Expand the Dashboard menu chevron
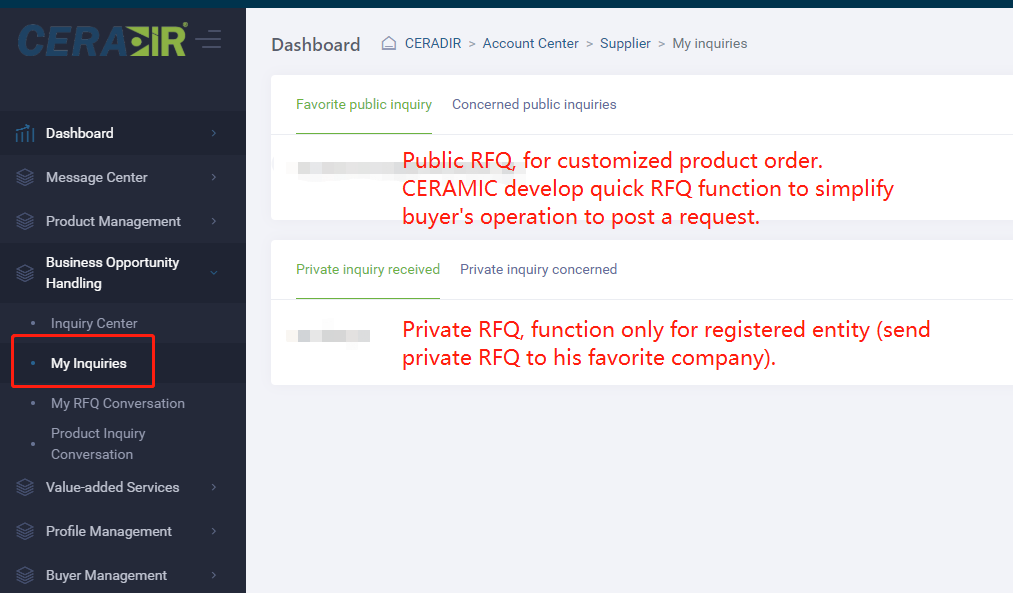Viewport: 1013px width, 593px height. point(214,133)
